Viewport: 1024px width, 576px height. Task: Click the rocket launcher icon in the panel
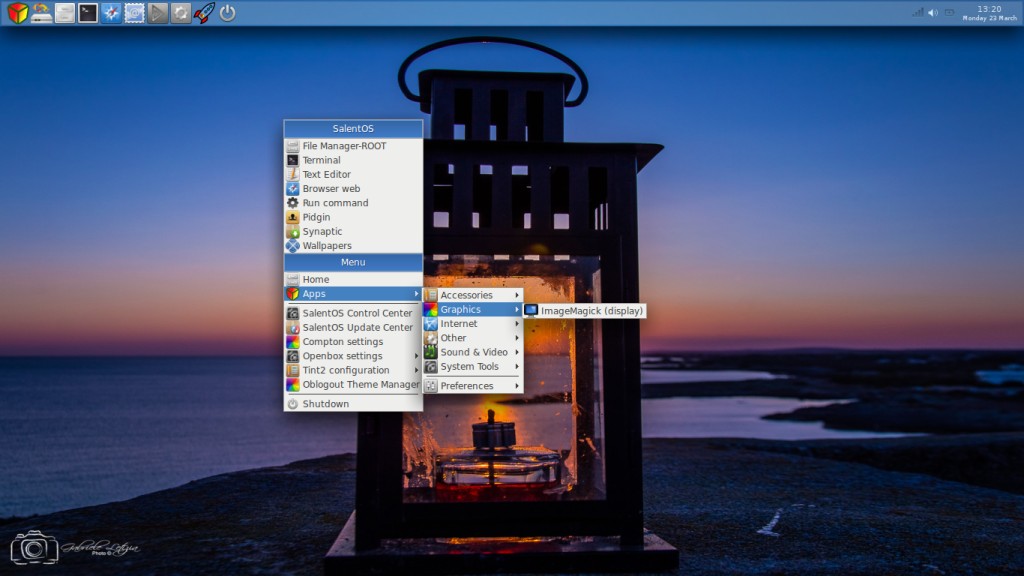(x=204, y=13)
